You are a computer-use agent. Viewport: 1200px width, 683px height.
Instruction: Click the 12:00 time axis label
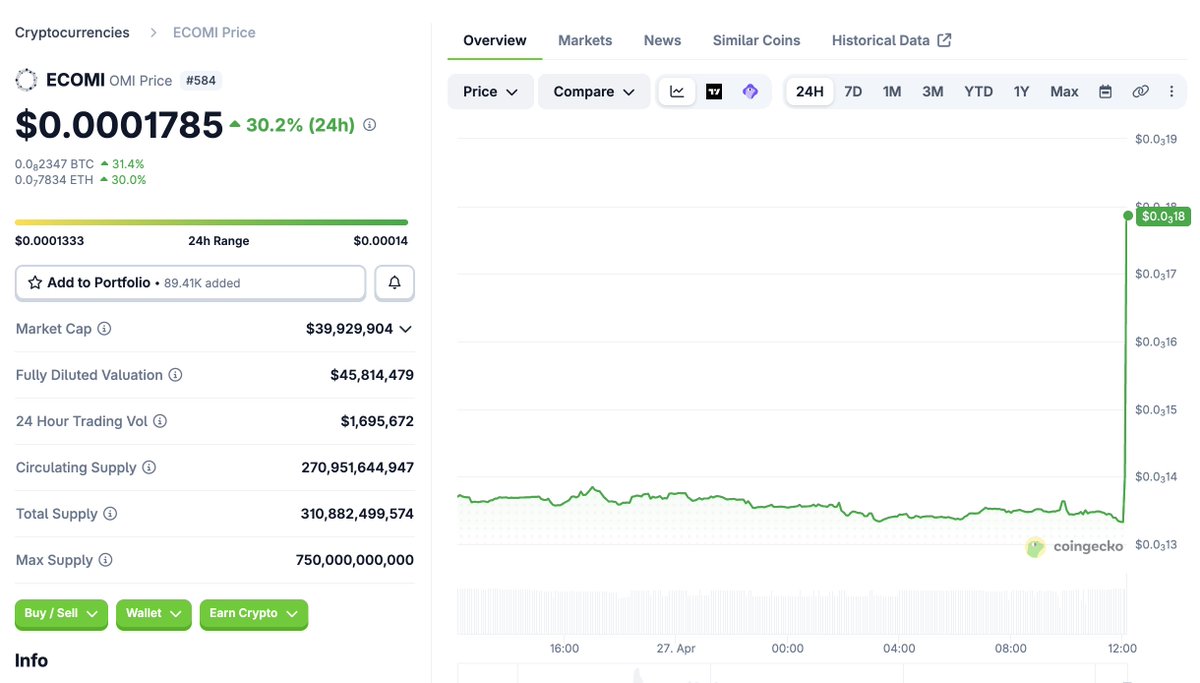(1123, 648)
